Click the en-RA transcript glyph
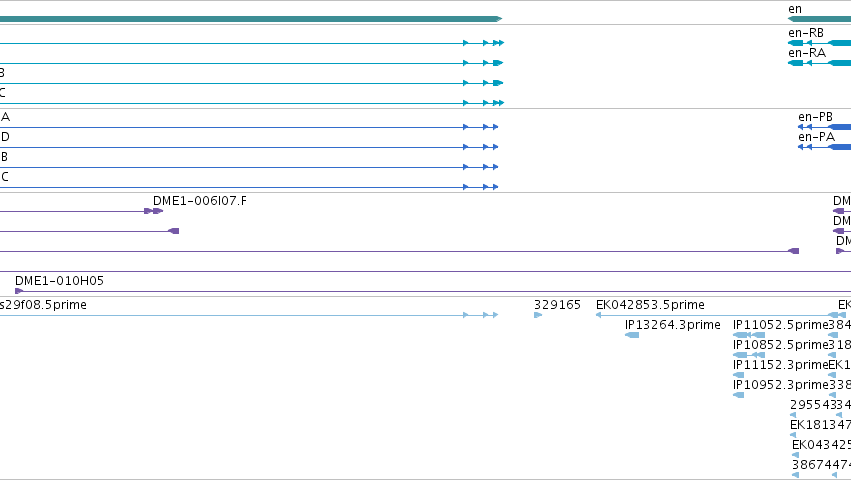851x480 pixels. tap(820, 63)
